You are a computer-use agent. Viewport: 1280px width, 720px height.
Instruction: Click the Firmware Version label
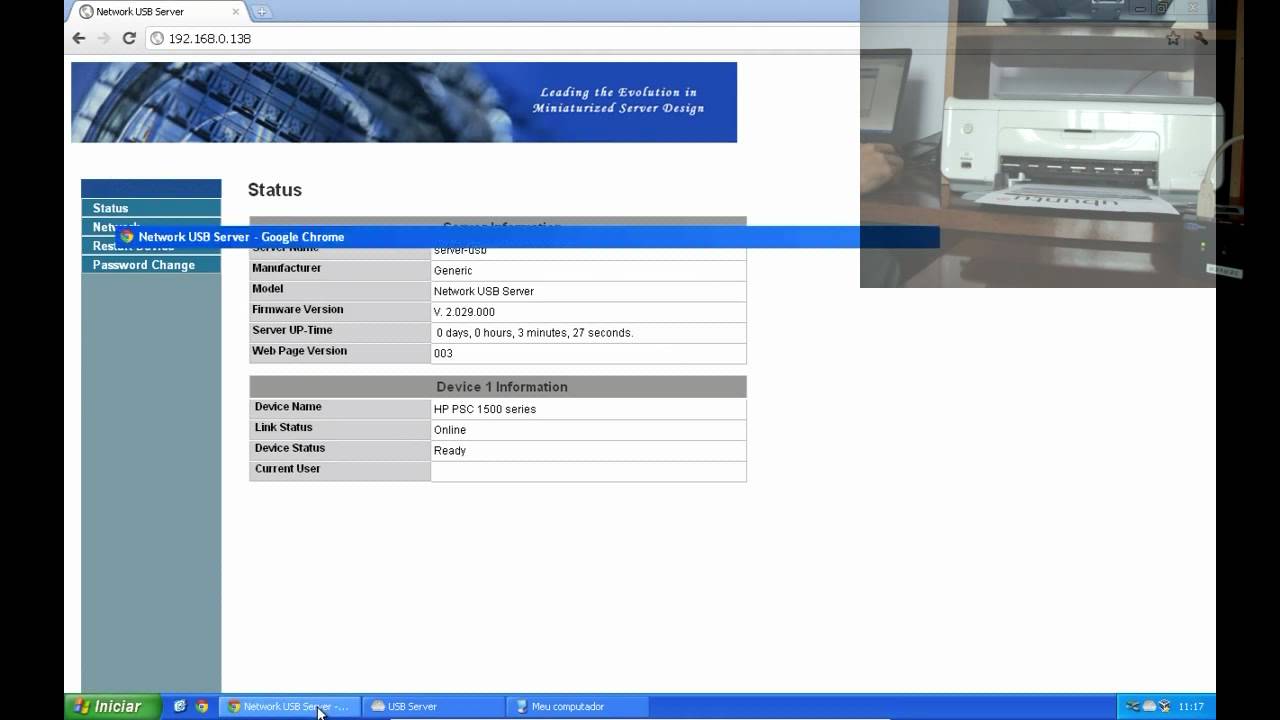(x=298, y=310)
